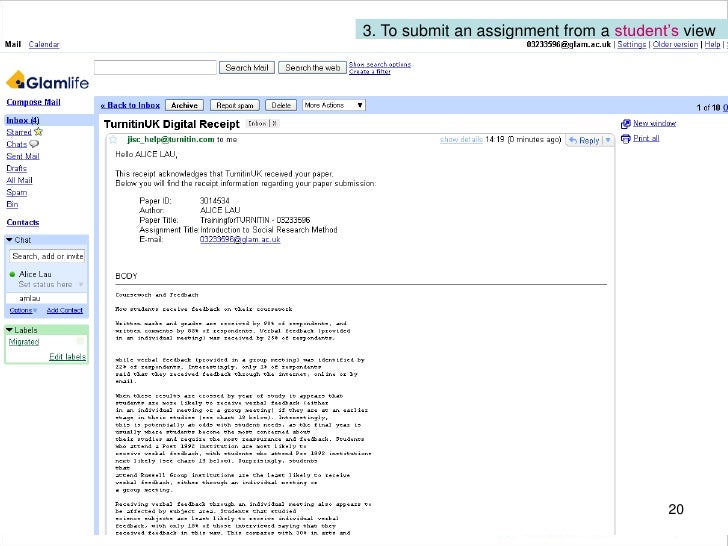Image resolution: width=728 pixels, height=546 pixels.
Task: Click Edit labels
Action: 67,357
